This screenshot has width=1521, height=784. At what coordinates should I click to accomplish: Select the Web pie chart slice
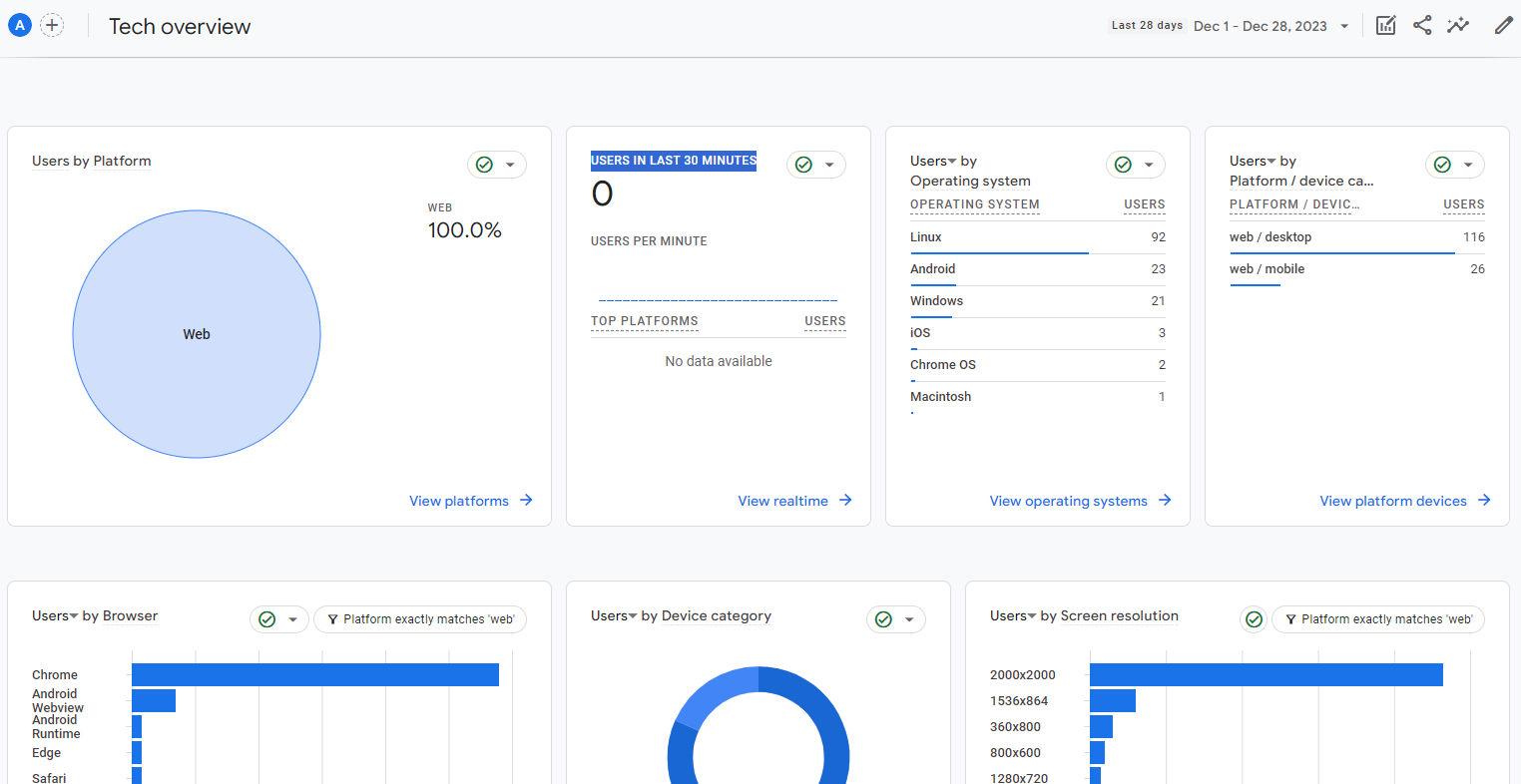(x=197, y=334)
